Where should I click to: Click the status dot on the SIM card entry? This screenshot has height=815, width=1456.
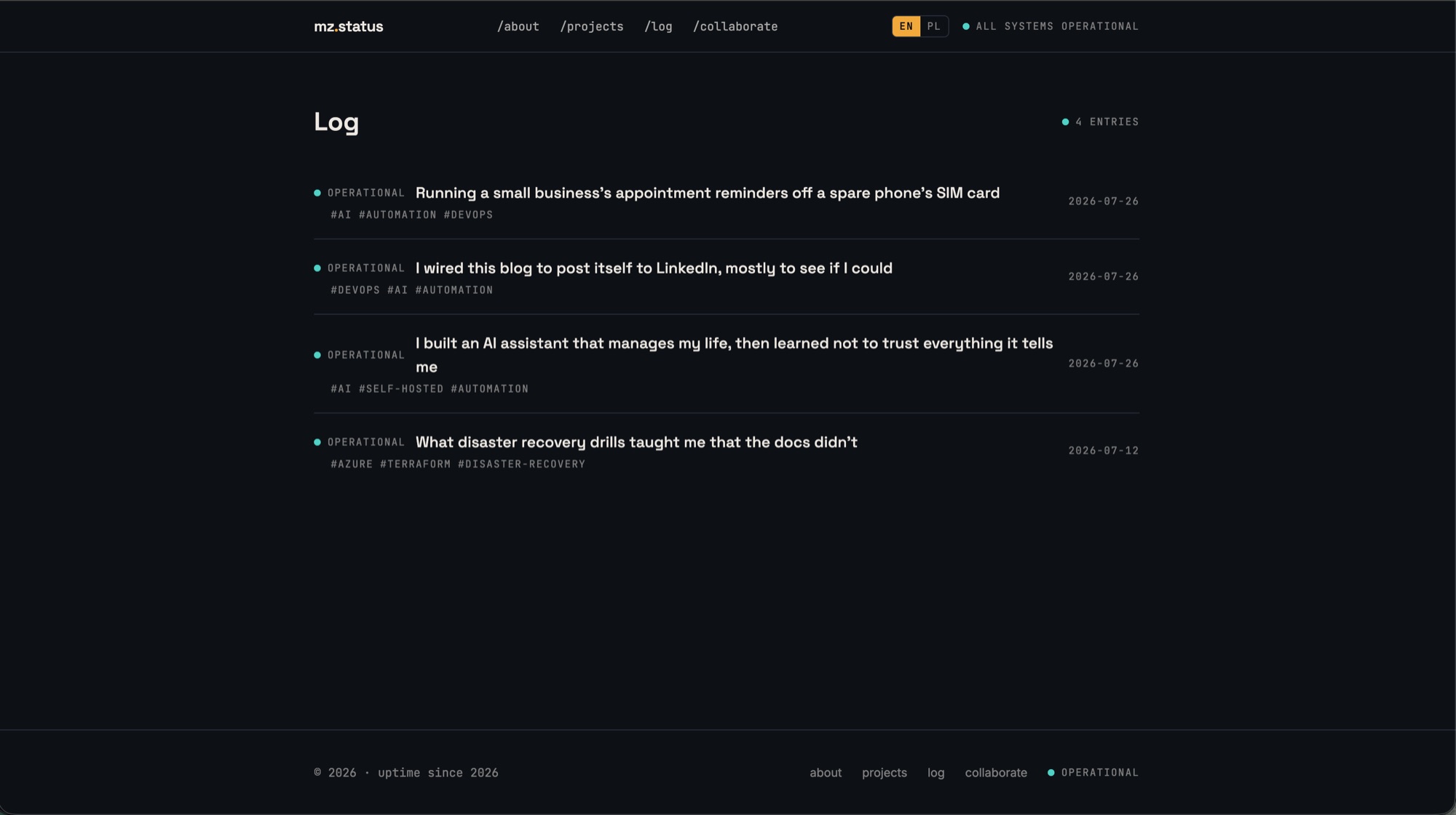317,193
